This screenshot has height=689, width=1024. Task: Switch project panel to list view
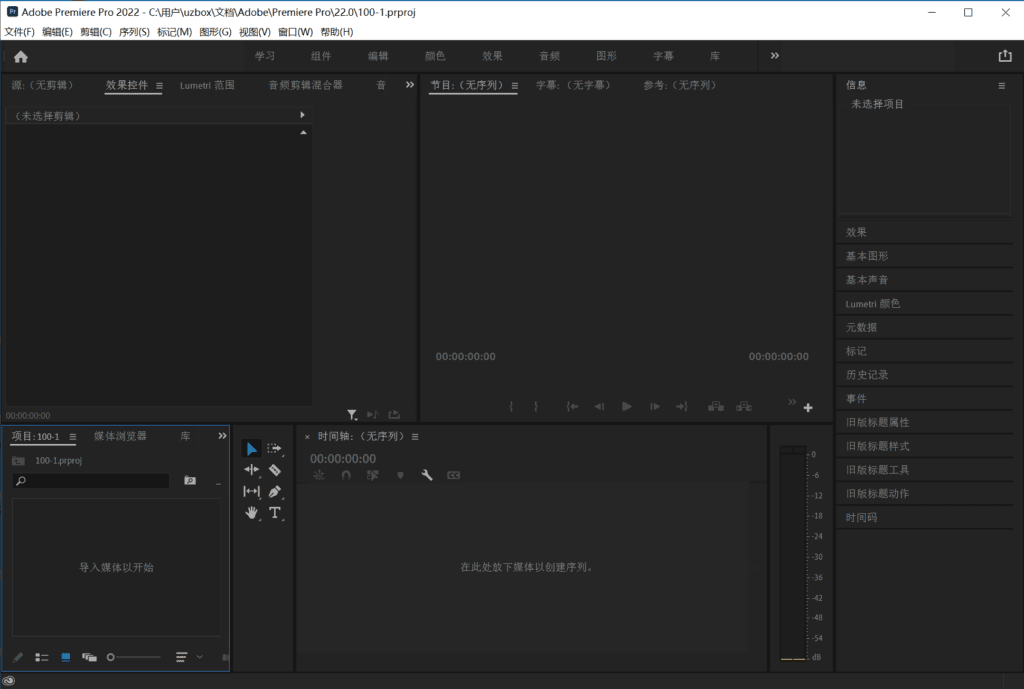tap(42, 657)
